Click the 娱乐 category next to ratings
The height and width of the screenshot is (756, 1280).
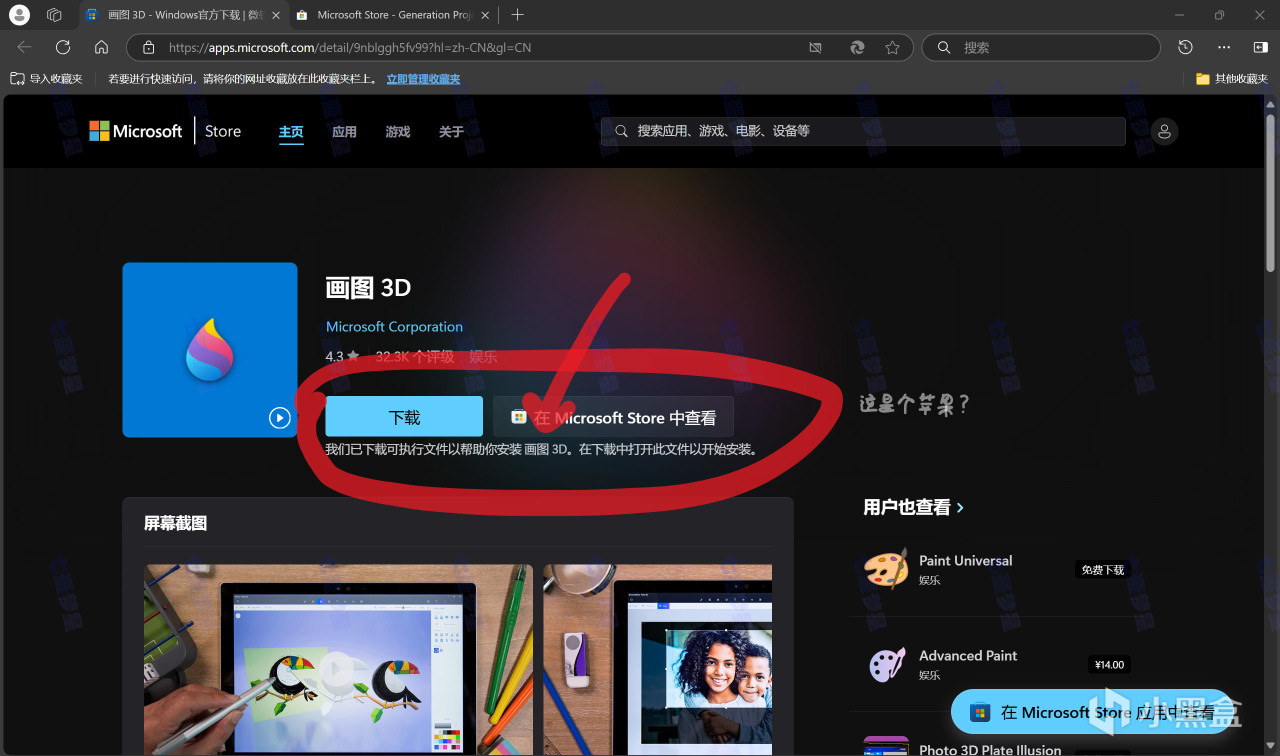[483, 356]
